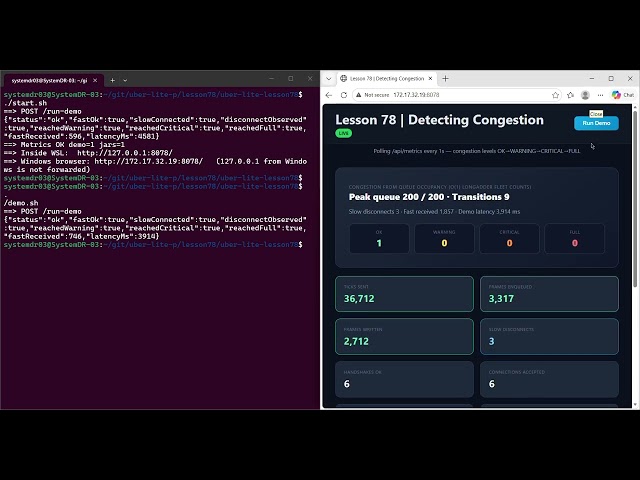The image size is (640, 480).
Task: Click the last terminal prompt line
Action: [153, 245]
